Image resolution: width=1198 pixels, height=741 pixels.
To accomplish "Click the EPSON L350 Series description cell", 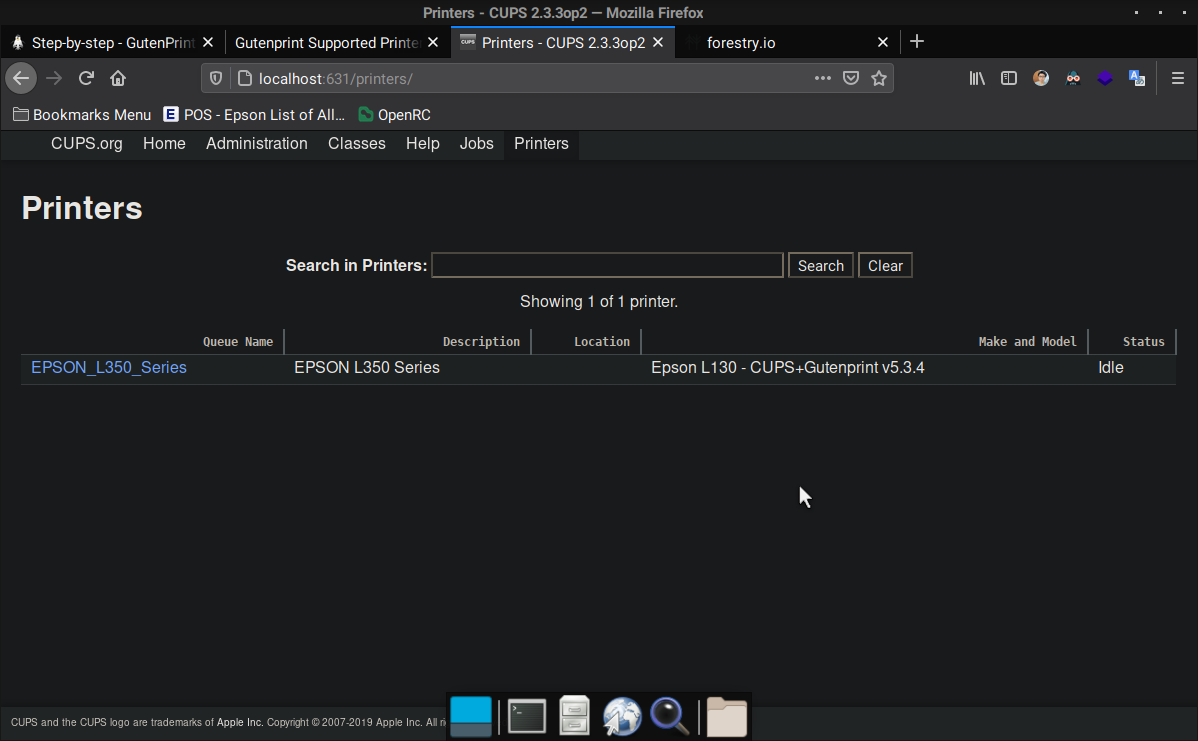I will point(367,367).
